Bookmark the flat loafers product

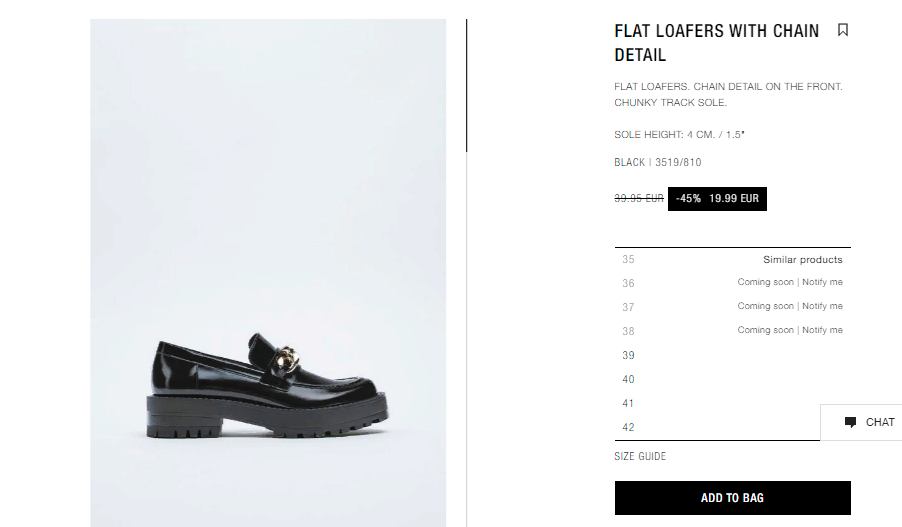click(843, 30)
